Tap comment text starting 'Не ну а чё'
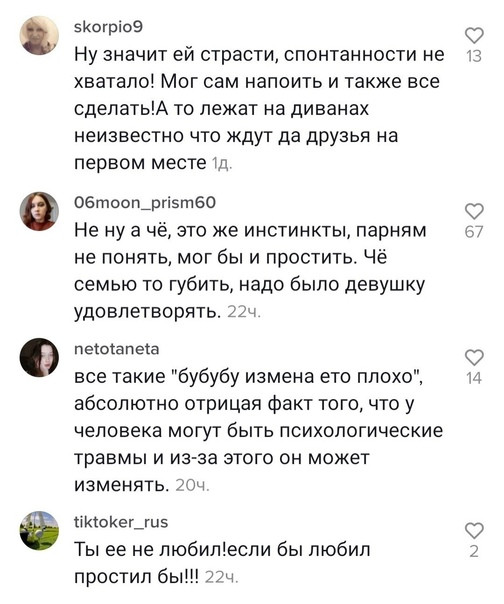This screenshot has width=504, height=604. point(250,271)
